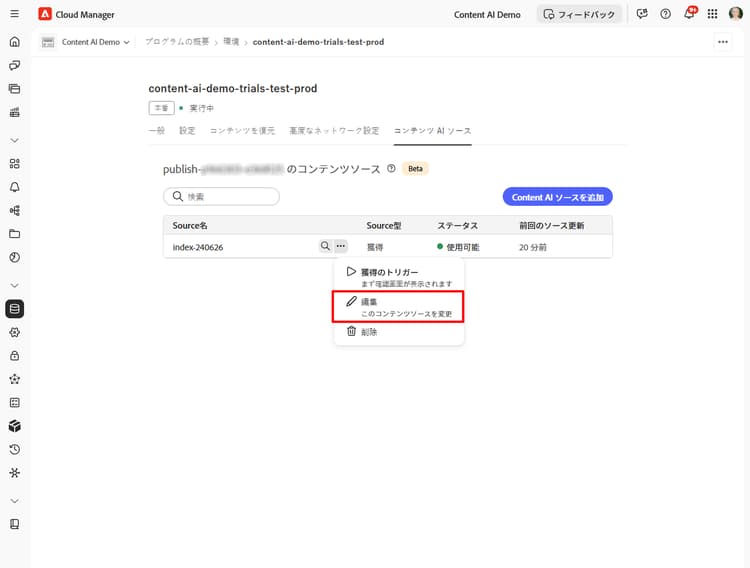Open the app switcher grid icon
750x568 pixels.
coord(712,14)
